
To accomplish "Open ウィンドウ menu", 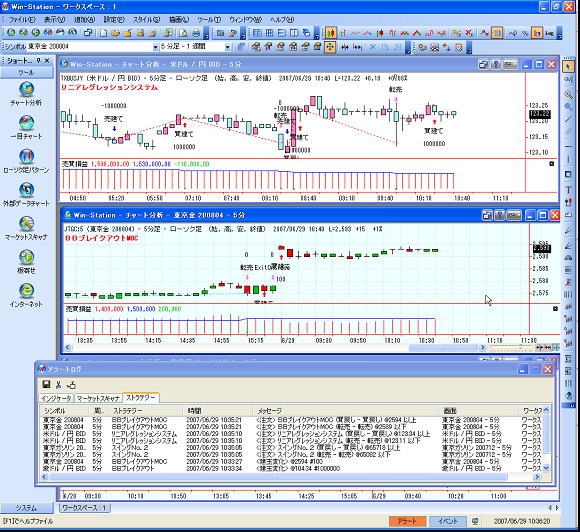I will click(245, 20).
